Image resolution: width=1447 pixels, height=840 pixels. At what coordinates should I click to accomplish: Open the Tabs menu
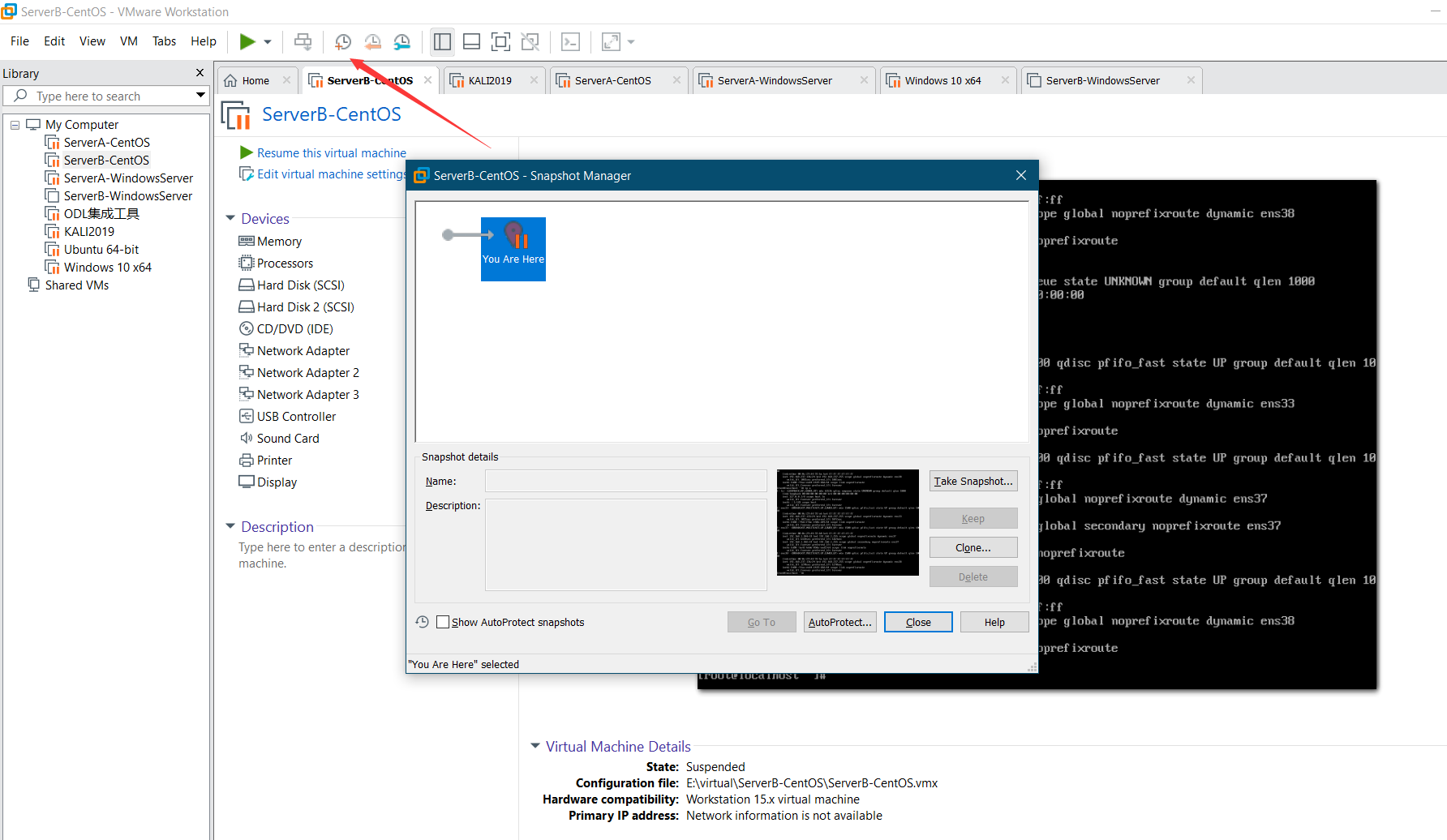coord(164,41)
